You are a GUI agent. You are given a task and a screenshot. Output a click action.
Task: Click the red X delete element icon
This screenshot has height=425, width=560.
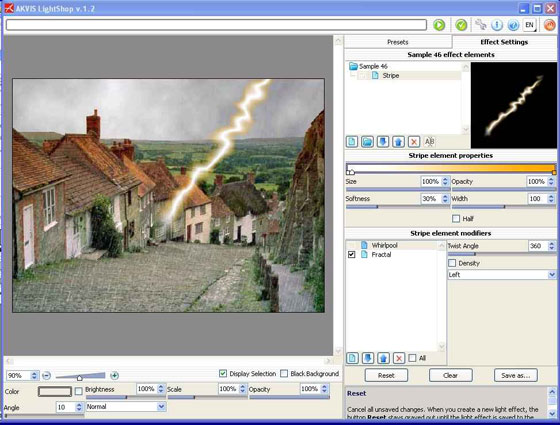(x=414, y=142)
